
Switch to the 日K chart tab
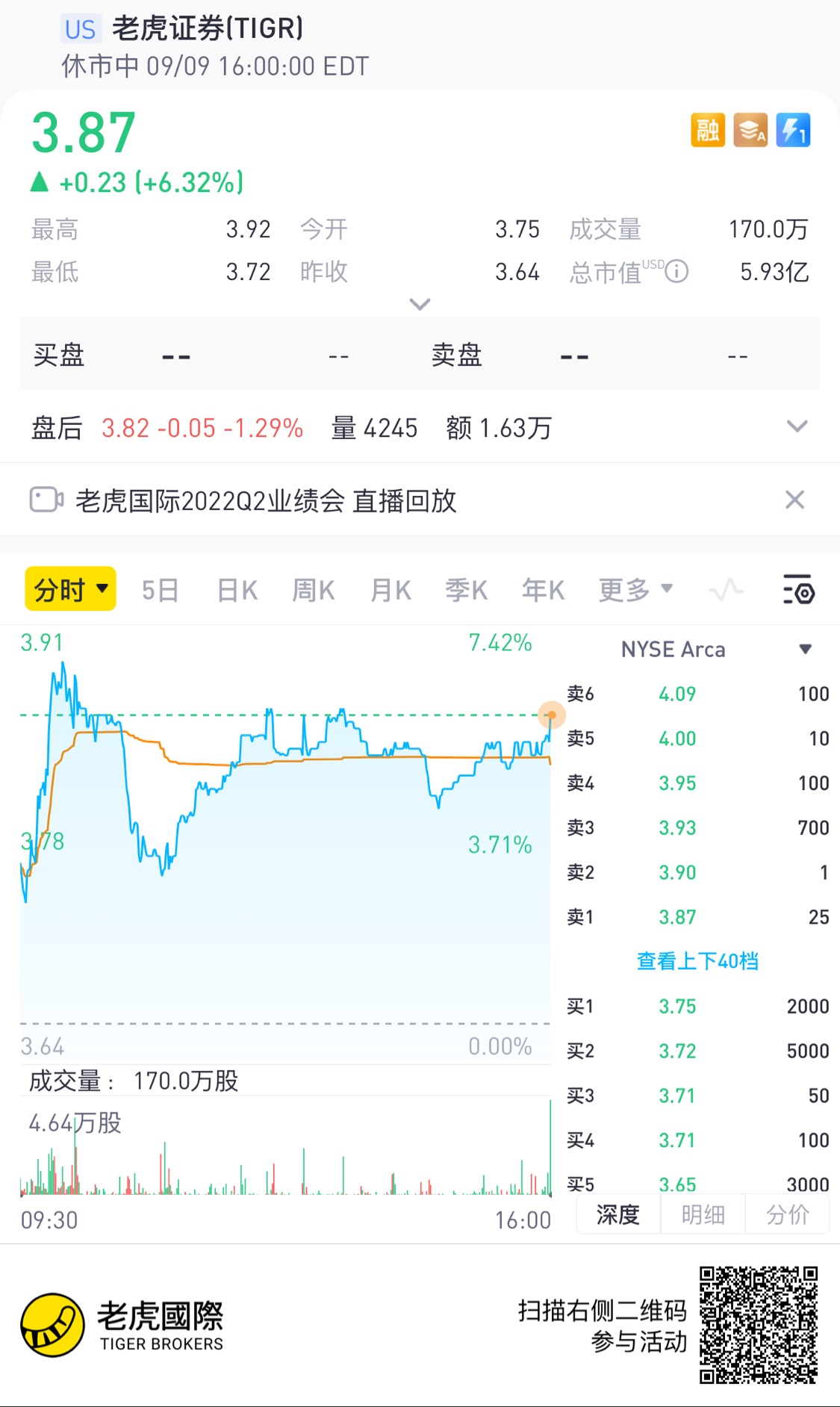point(237,590)
